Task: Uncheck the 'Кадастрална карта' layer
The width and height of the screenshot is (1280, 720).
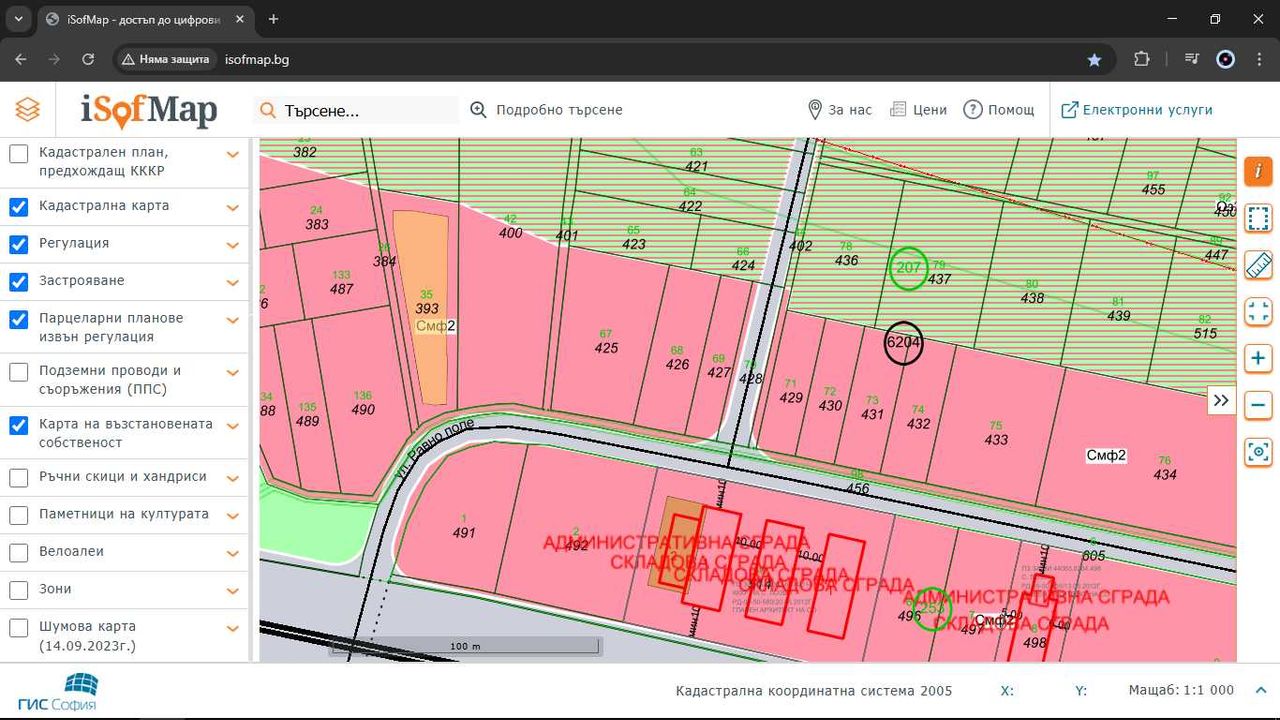Action: 19,207
